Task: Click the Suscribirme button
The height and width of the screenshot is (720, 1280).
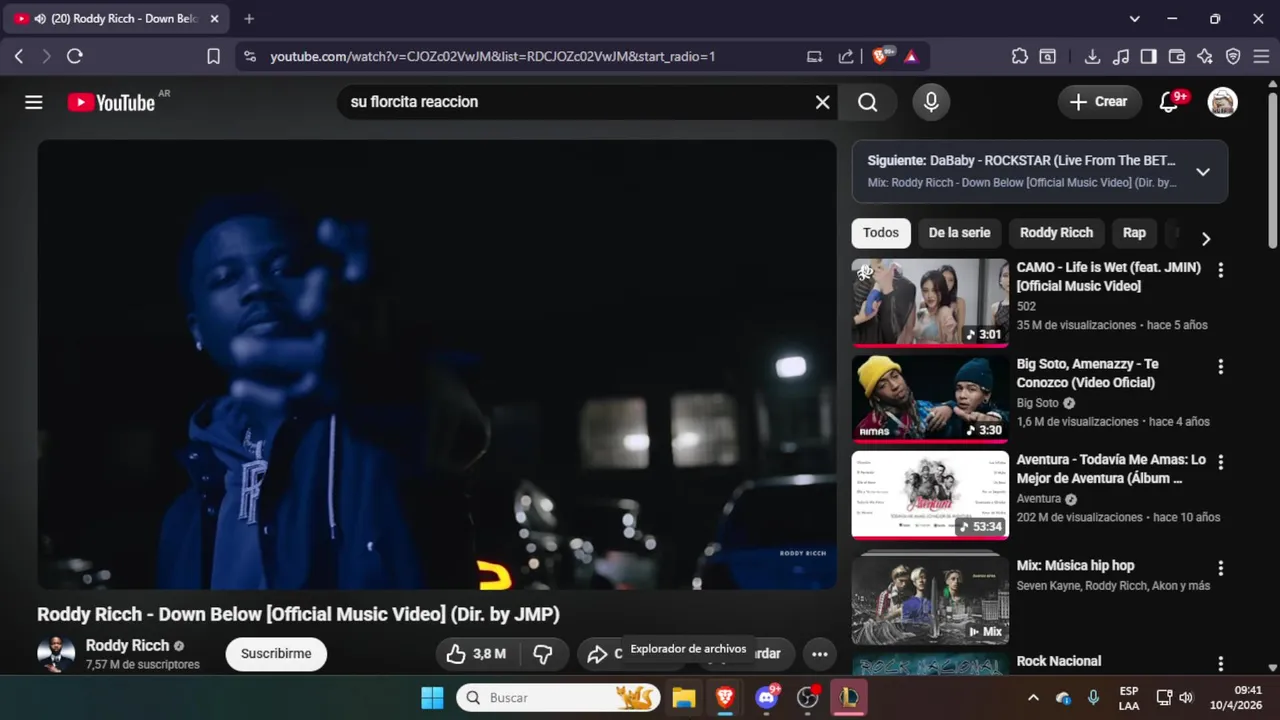Action: pyautogui.click(x=276, y=654)
